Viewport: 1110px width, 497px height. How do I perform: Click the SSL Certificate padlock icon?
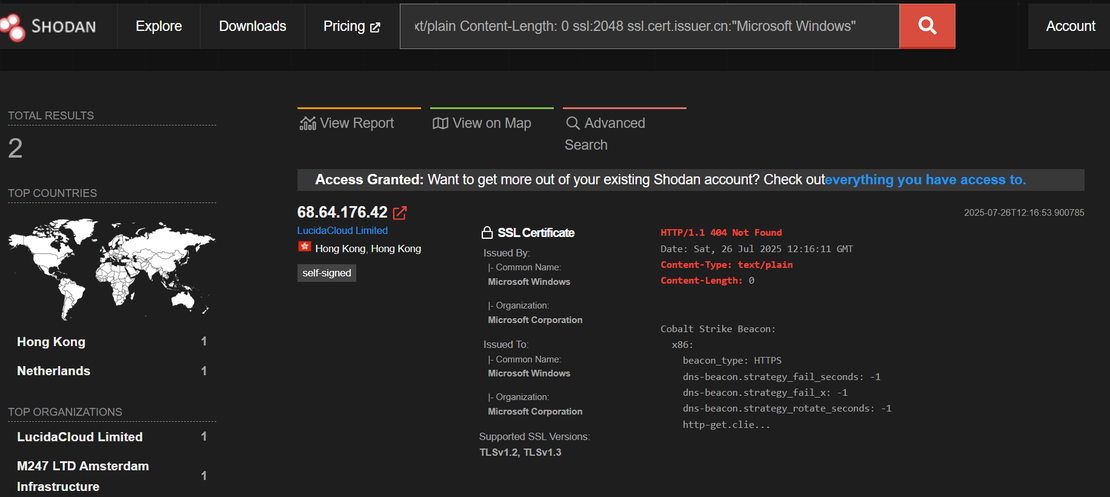click(x=488, y=233)
